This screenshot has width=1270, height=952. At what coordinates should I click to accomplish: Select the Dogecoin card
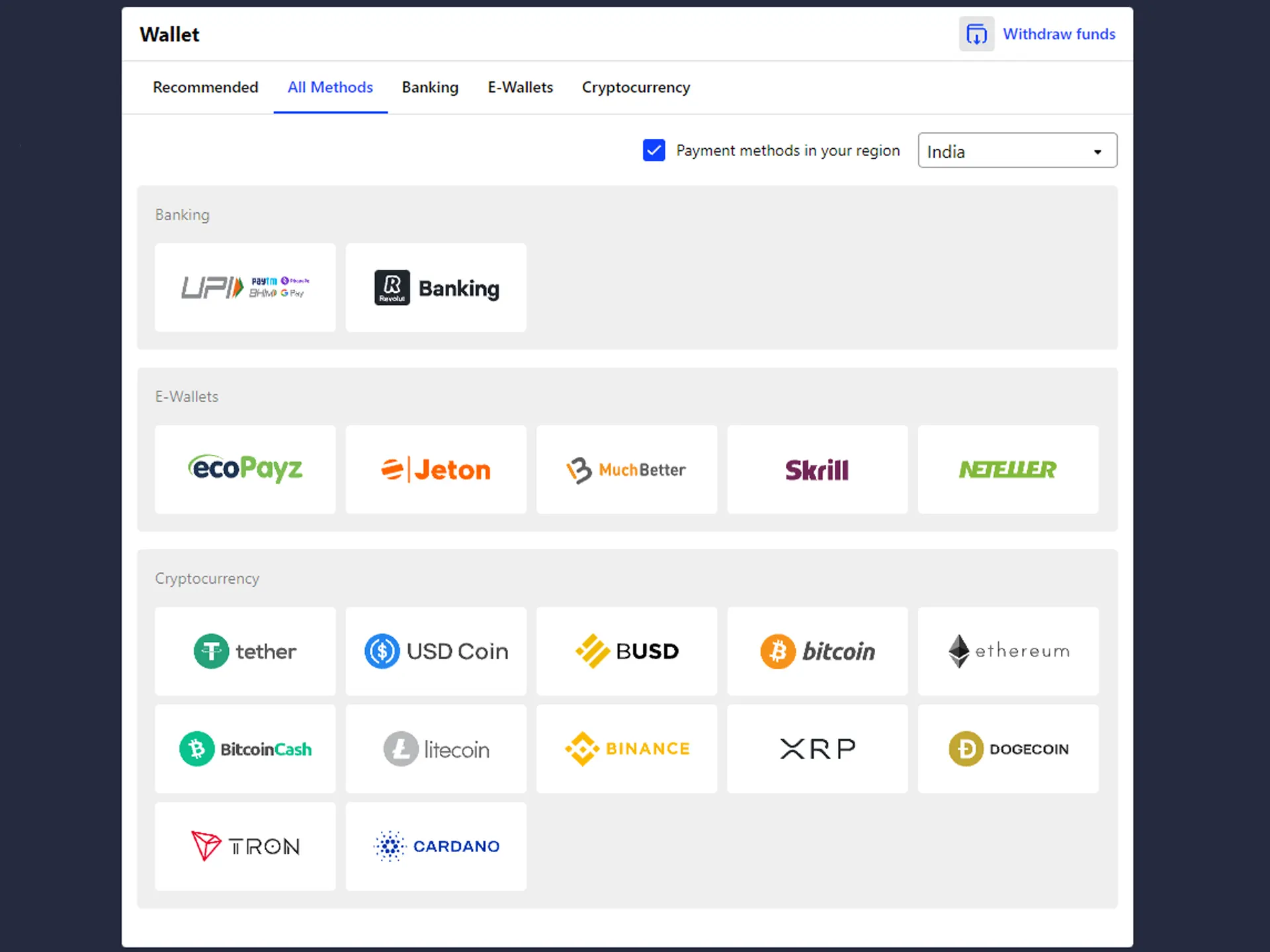tap(1008, 749)
